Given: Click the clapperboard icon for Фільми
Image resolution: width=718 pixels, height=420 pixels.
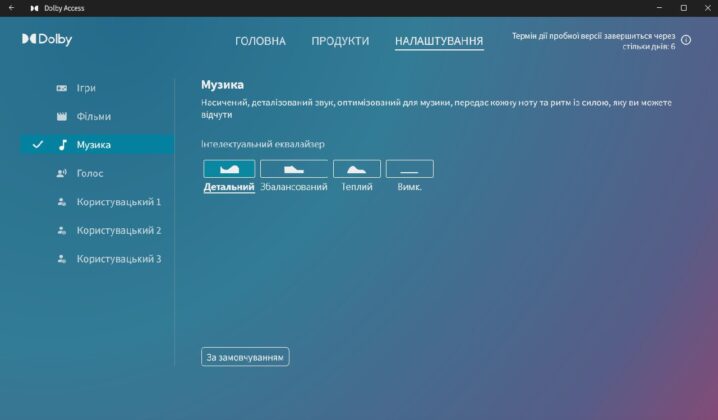Looking at the screenshot, I should [x=62, y=116].
